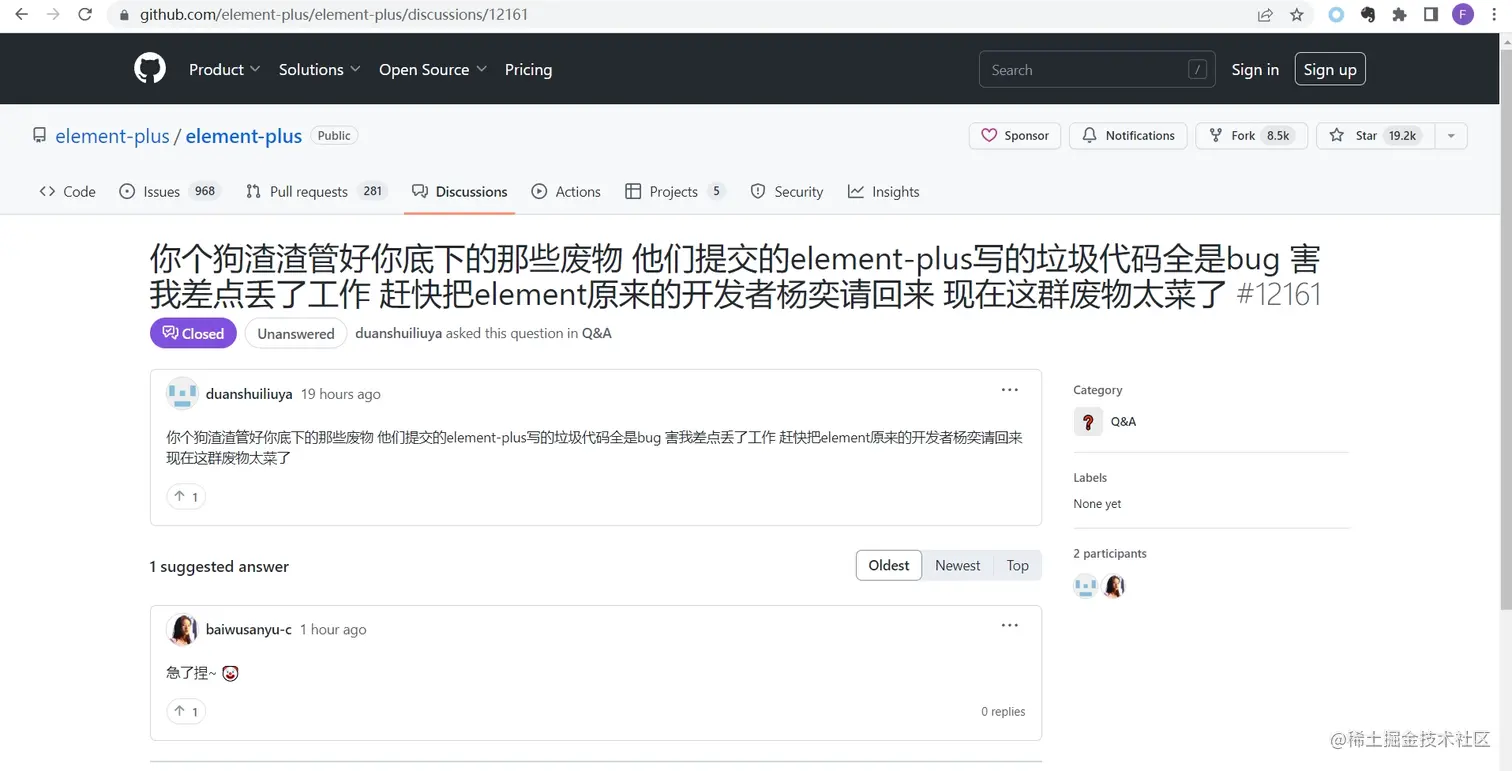Sort answers by Newest
The height and width of the screenshot is (771, 1512).
tap(958, 565)
